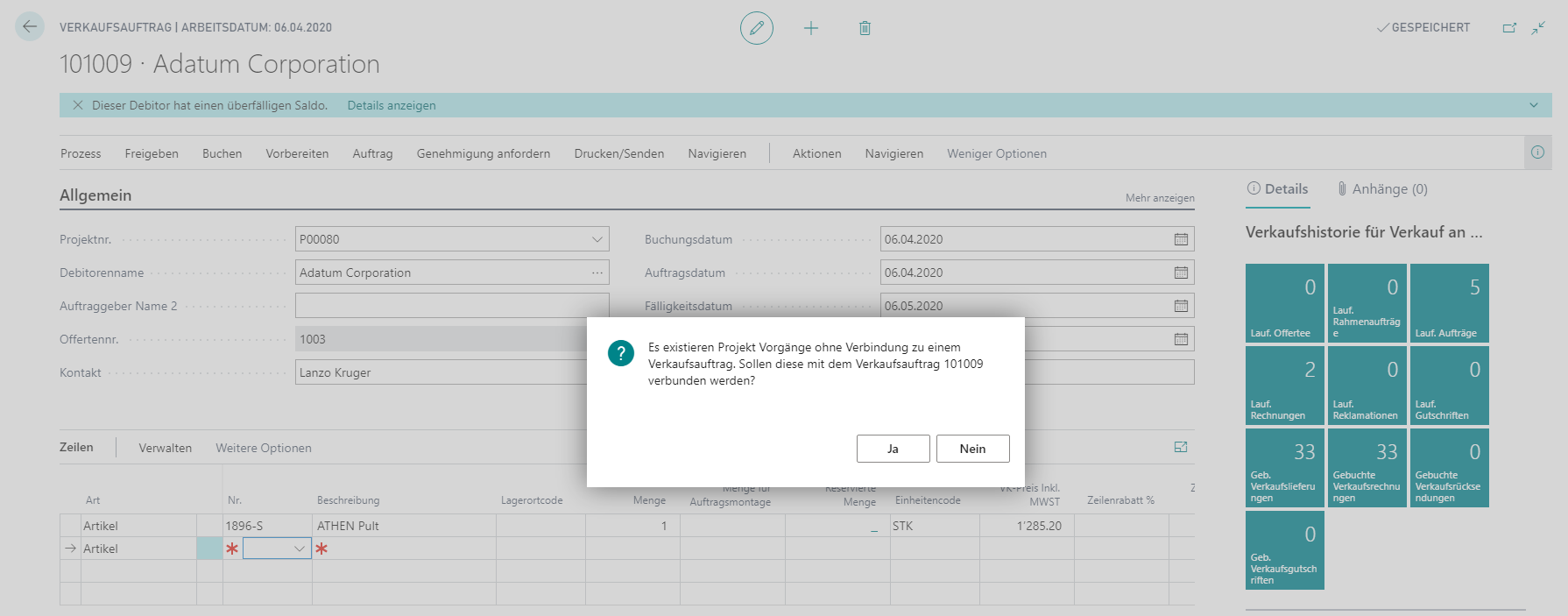The width and height of the screenshot is (1568, 616).
Task: Open the Drucken/Senden menu
Action: coord(619,153)
